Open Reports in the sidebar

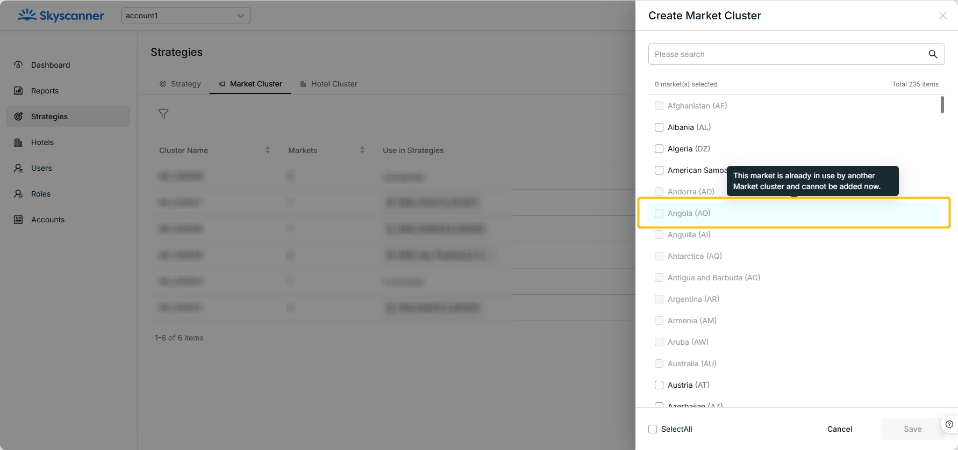[x=68, y=91]
